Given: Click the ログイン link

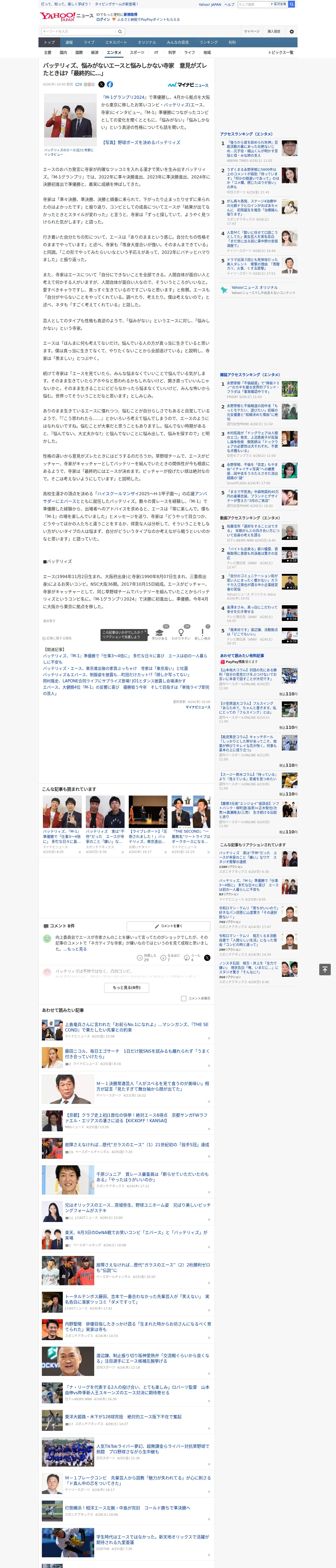Looking at the screenshot, I should pyautogui.click(x=103, y=20).
